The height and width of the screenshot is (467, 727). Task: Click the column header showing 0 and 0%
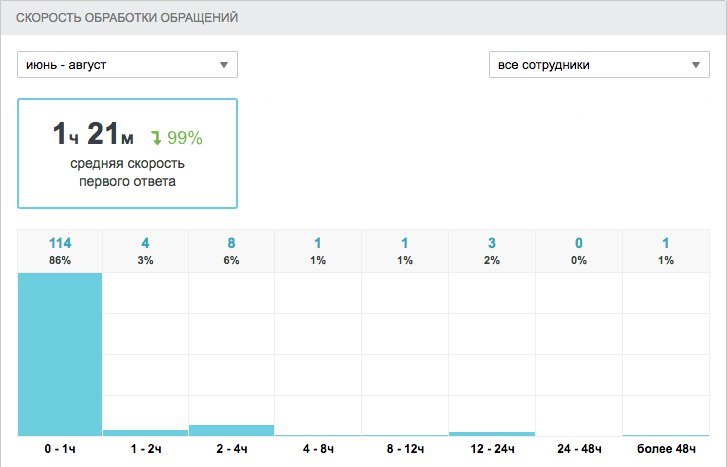pyautogui.click(x=579, y=250)
